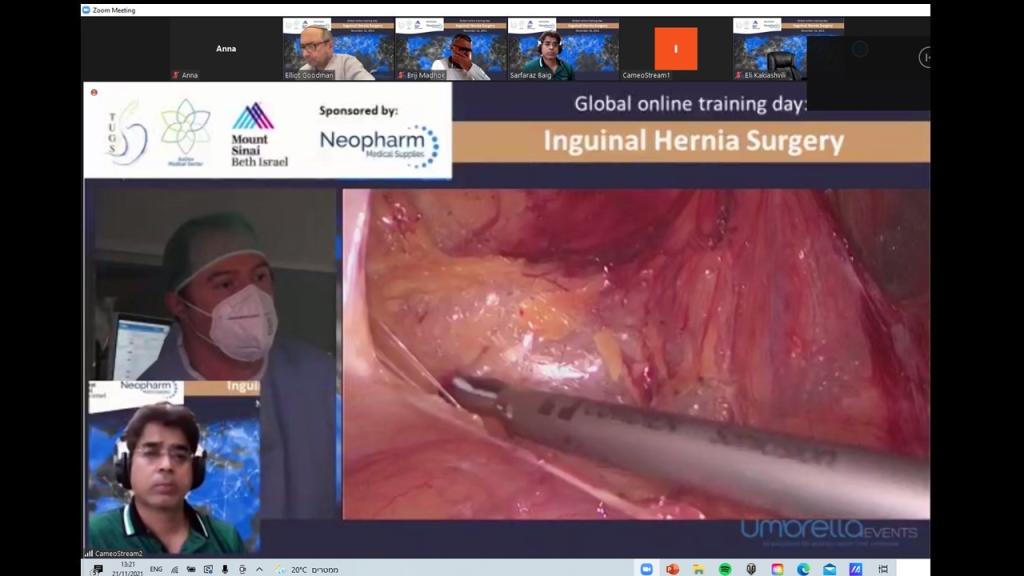
Task: Launch PowerPoint from the taskbar
Action: point(672,569)
